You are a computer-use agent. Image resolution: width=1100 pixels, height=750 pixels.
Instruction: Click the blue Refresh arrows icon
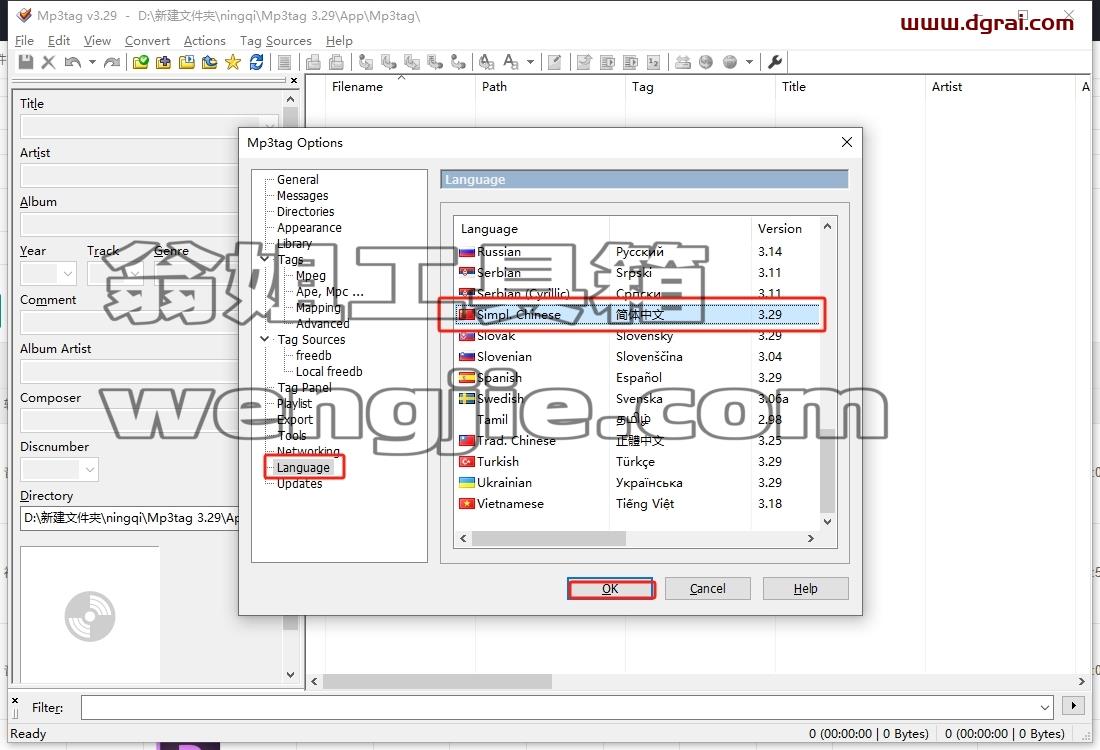pos(256,62)
